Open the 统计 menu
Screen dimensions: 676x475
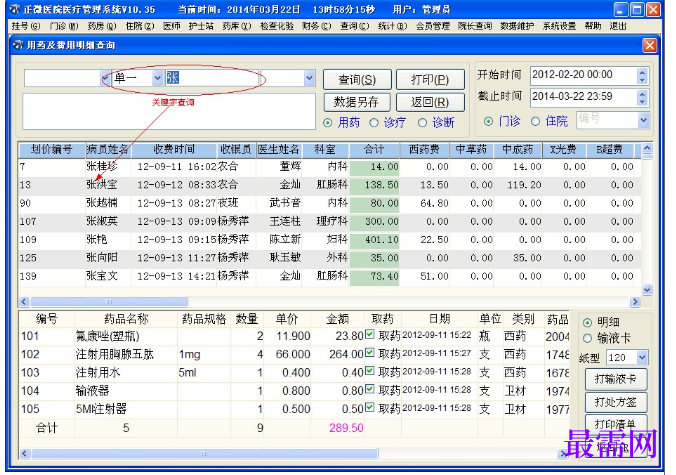(392, 26)
